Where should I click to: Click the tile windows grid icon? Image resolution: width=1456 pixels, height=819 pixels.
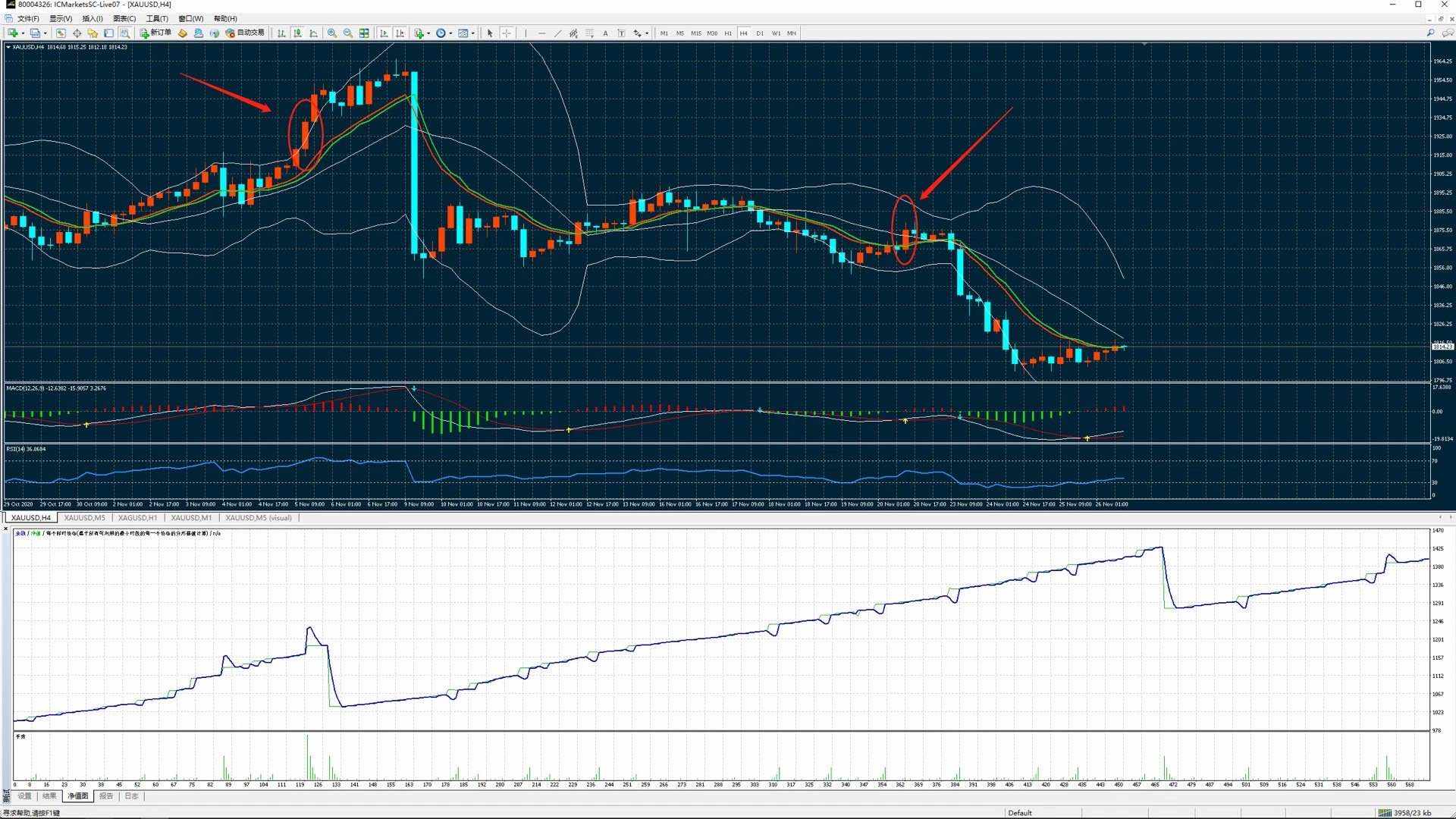(x=365, y=33)
